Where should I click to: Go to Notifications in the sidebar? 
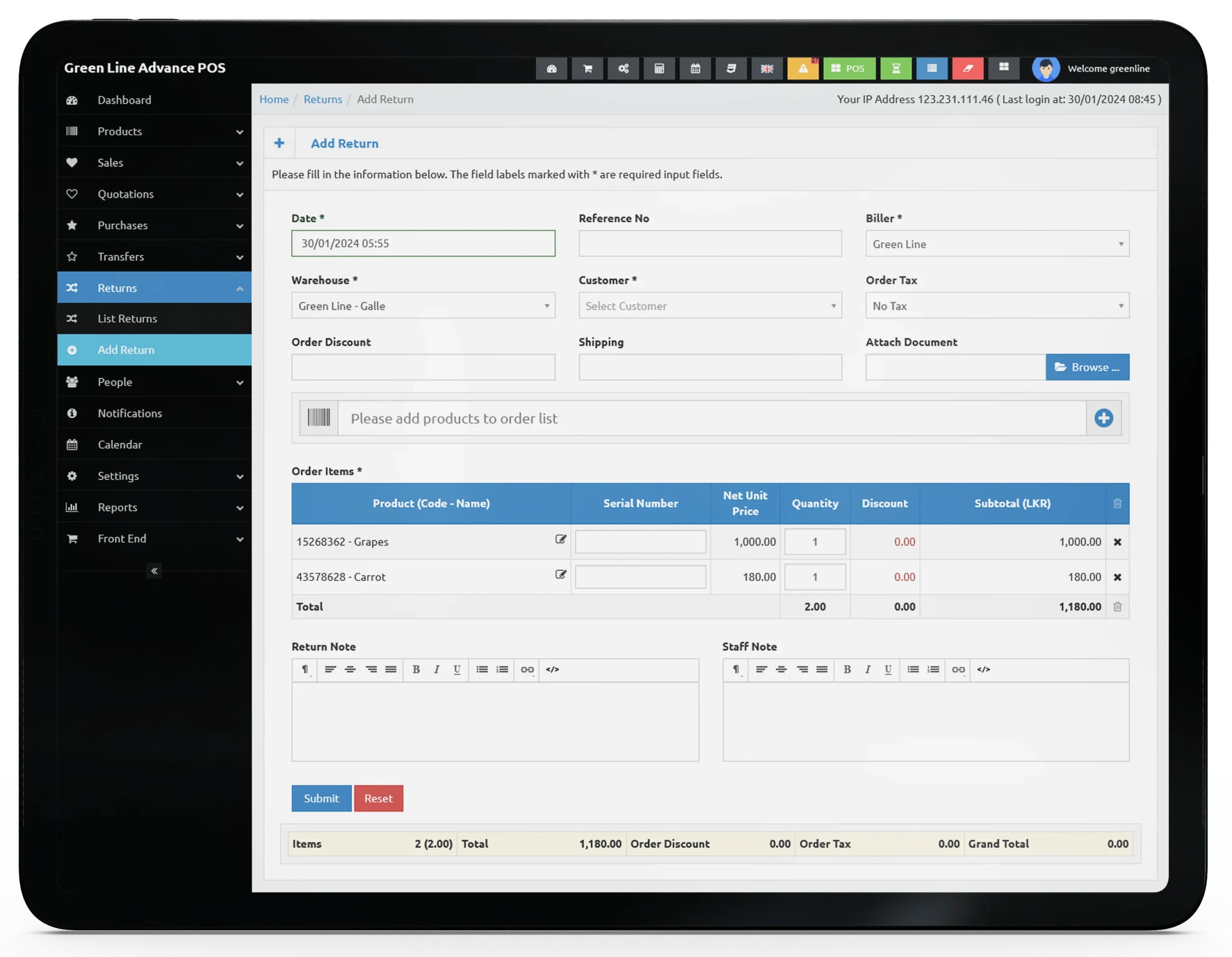130,413
